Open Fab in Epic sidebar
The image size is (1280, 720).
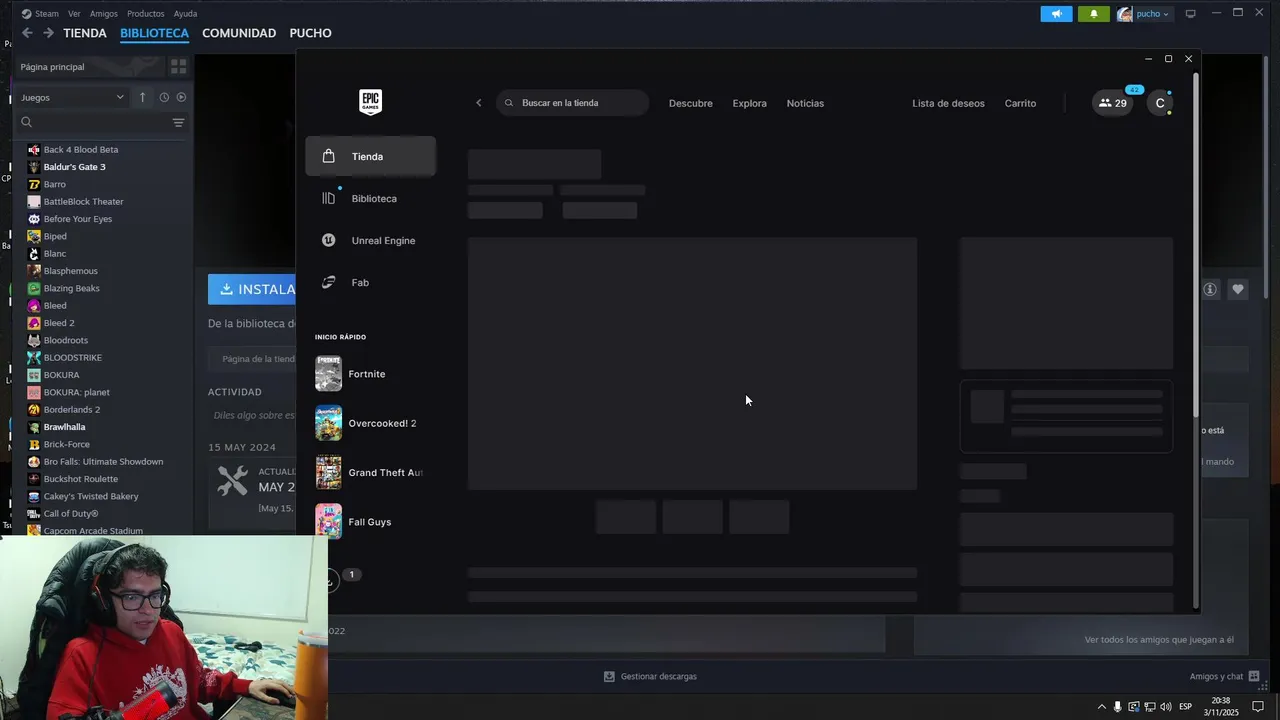point(370,282)
